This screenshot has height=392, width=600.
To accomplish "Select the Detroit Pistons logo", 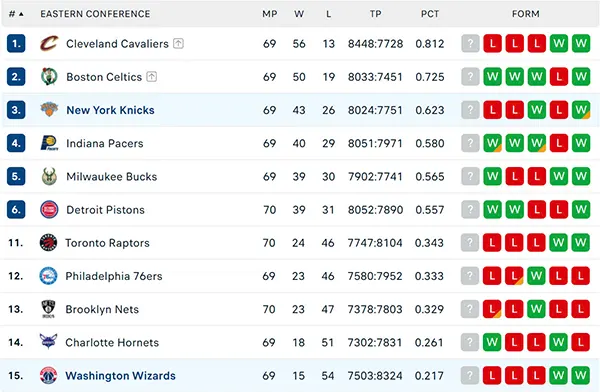I will 49,210.
